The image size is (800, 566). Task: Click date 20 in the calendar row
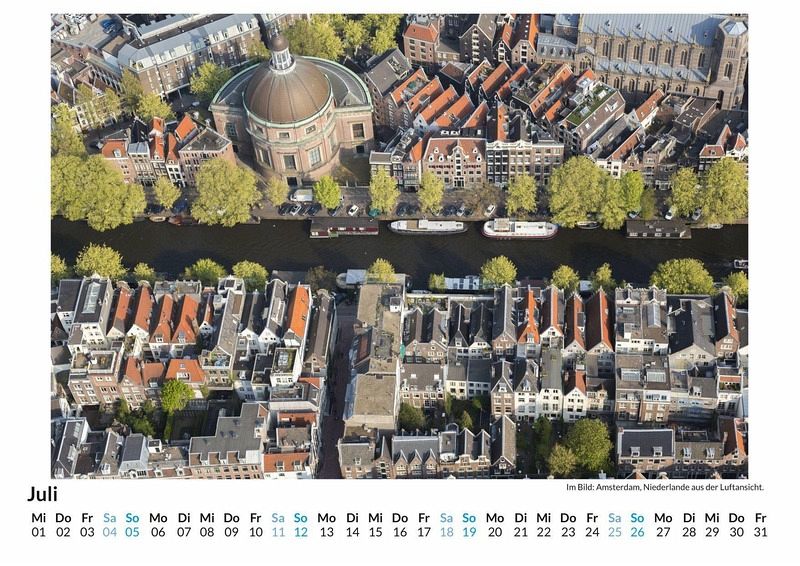[x=495, y=532]
